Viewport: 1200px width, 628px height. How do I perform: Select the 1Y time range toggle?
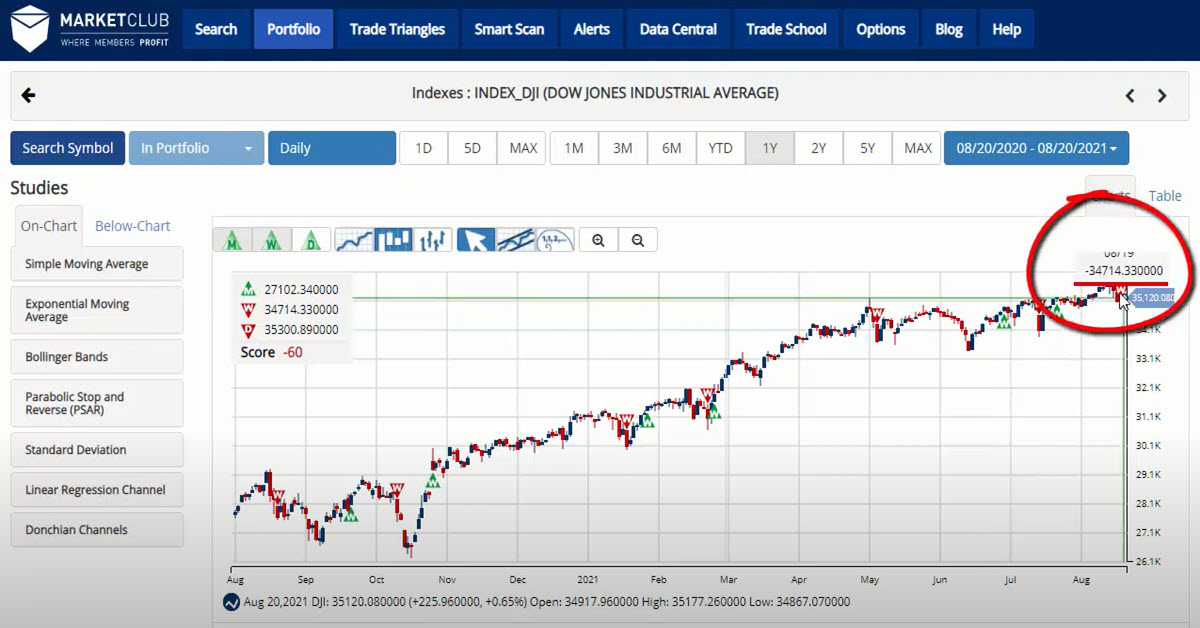click(x=770, y=147)
